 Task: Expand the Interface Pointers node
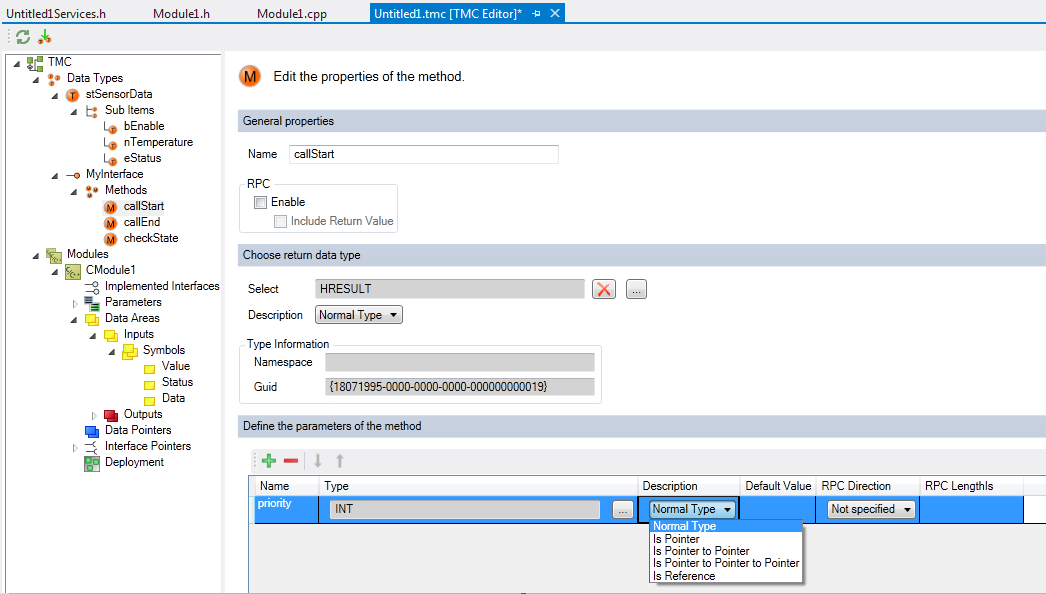75,447
